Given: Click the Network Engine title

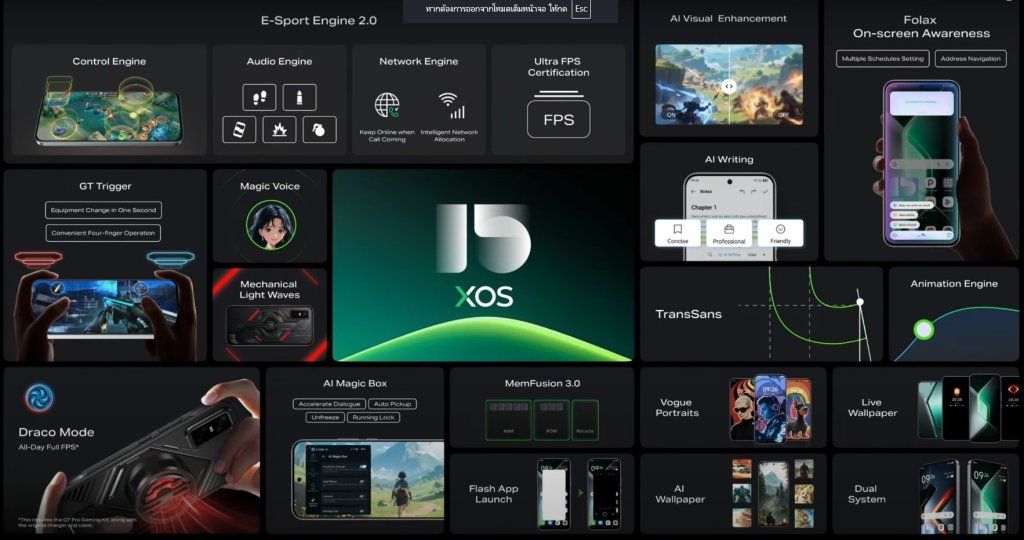Looking at the screenshot, I should tap(419, 61).
